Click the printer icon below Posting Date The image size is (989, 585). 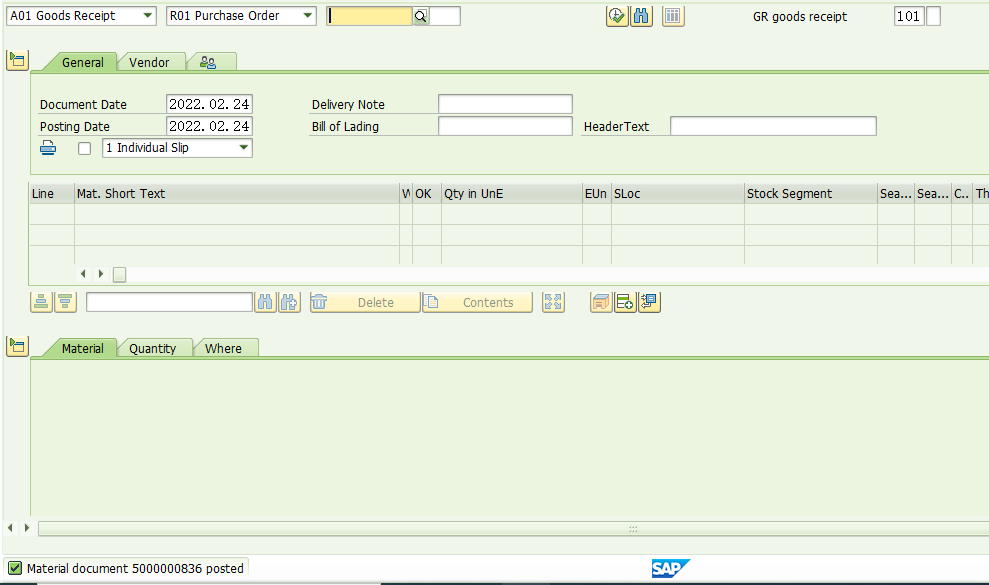point(48,148)
